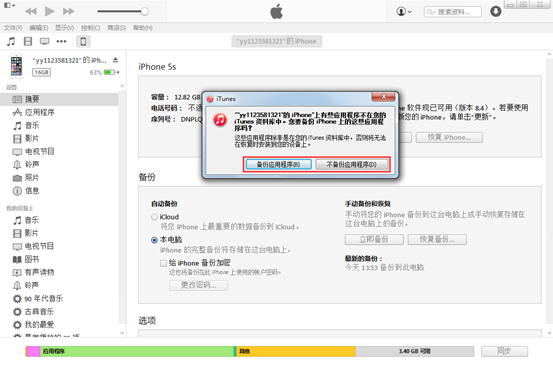Image resolution: width=553 pixels, height=365 pixels.
Task: Click the 立即备份 button
Action: [374, 239]
